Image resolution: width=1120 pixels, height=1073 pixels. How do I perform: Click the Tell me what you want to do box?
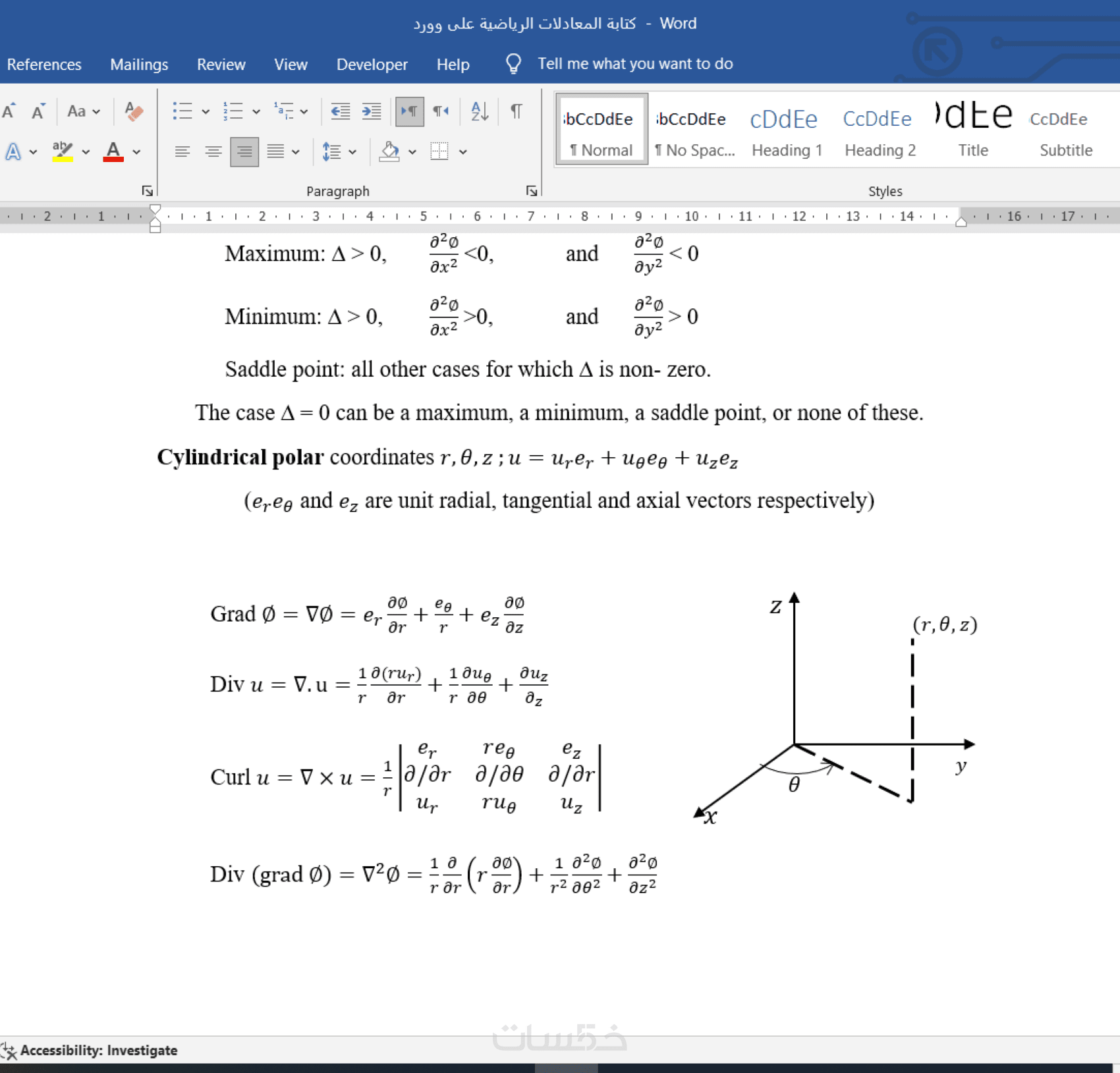tap(635, 64)
